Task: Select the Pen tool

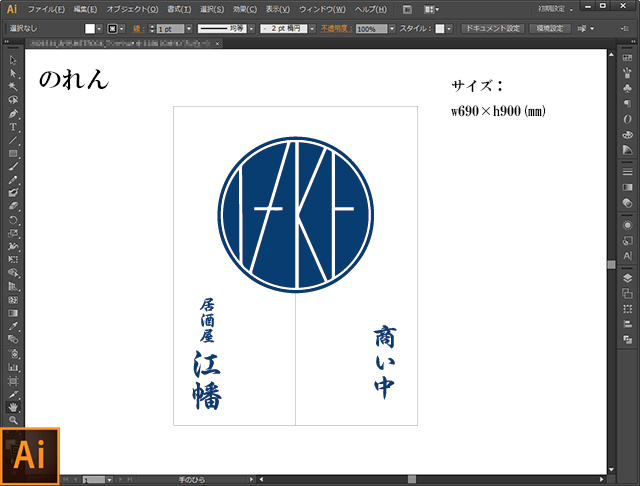Action: tap(13, 114)
